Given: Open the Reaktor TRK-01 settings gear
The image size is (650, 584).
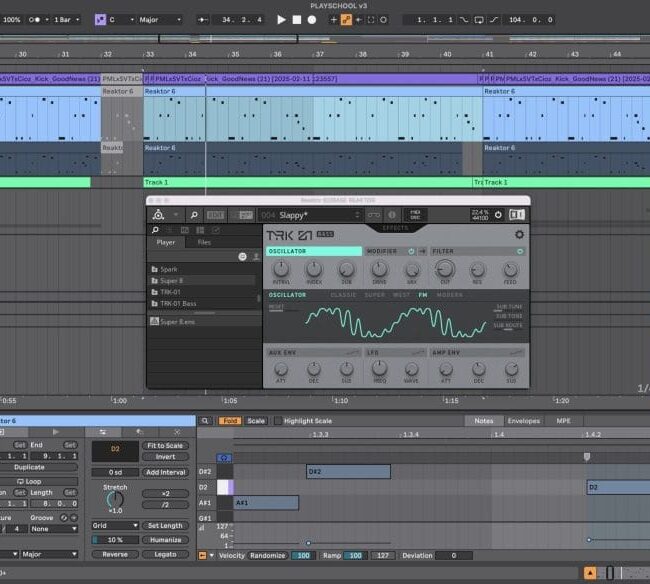Looking at the screenshot, I should tap(519, 235).
